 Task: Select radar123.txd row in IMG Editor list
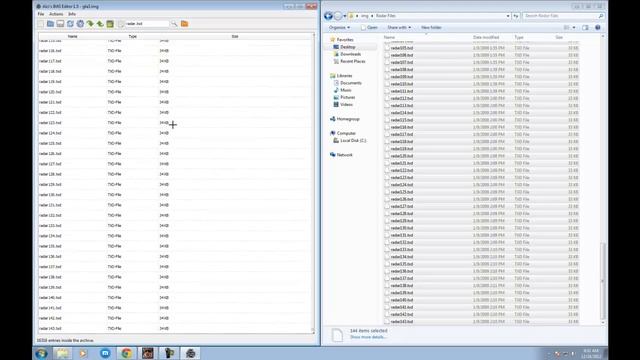(176, 123)
